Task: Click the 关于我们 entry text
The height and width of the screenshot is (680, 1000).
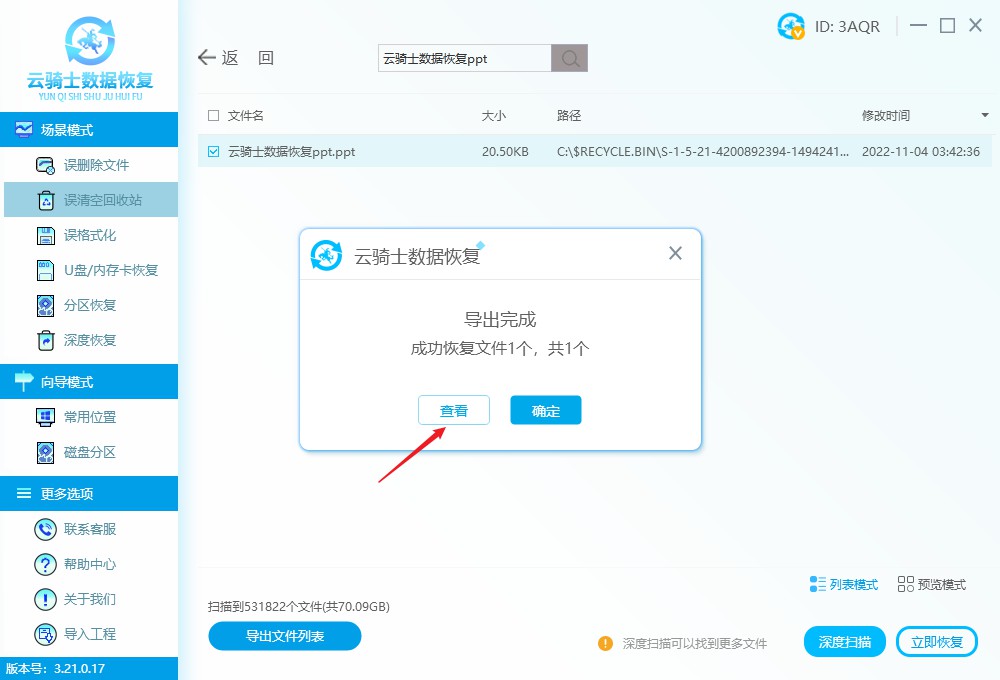Action: pos(90,599)
